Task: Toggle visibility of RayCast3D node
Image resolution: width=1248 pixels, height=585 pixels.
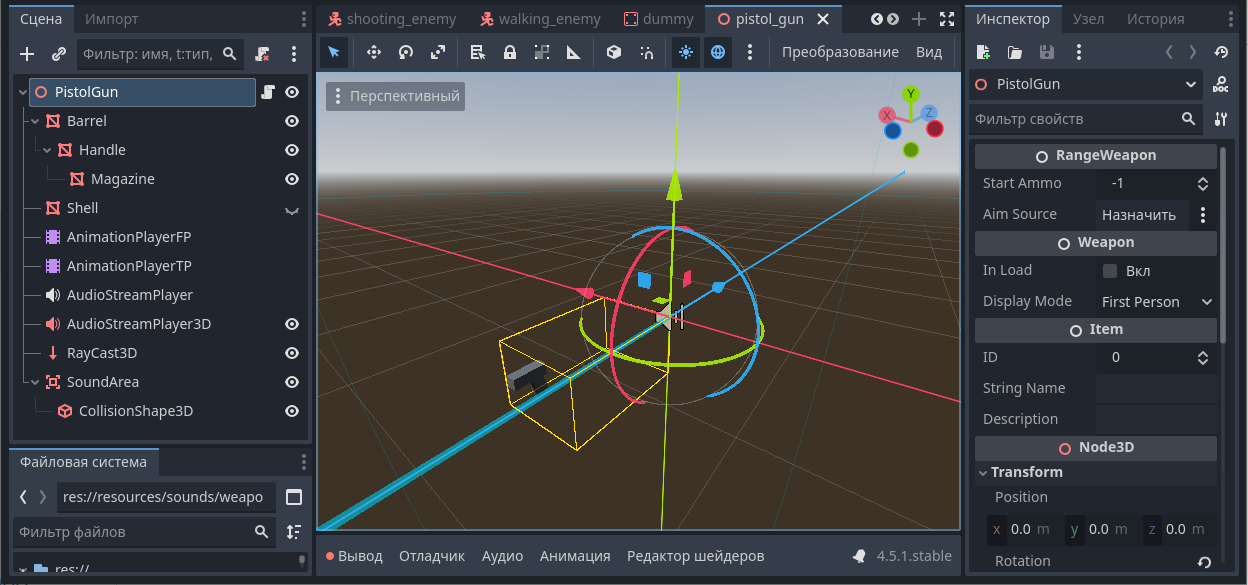Action: click(292, 353)
